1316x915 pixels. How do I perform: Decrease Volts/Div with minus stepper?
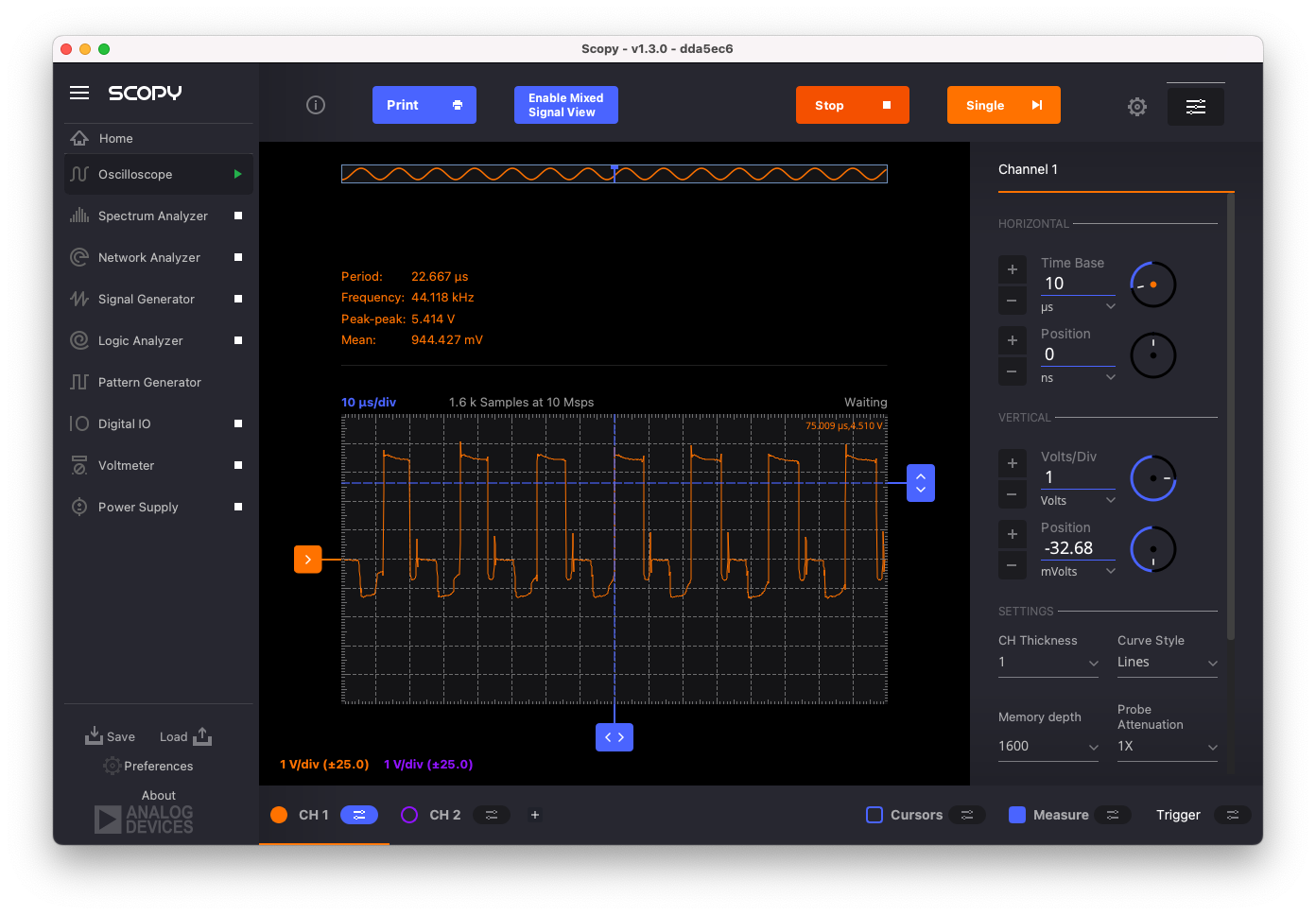pos(1013,494)
